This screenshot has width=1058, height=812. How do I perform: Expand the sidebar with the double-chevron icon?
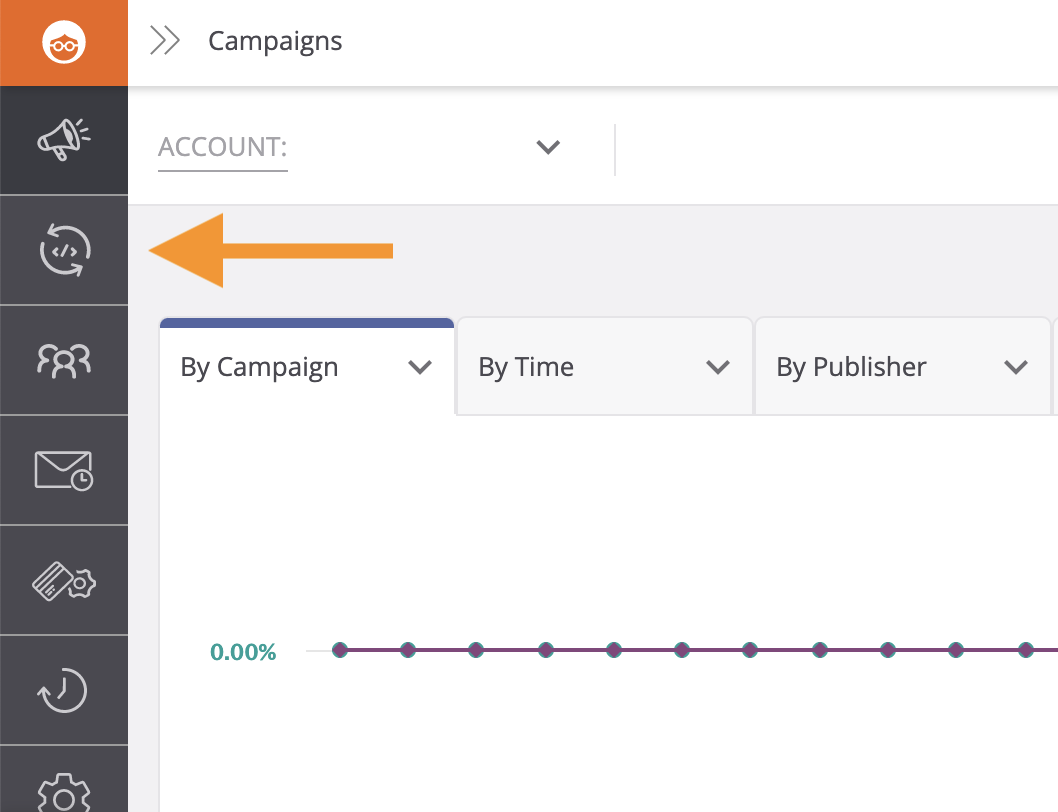(x=164, y=41)
